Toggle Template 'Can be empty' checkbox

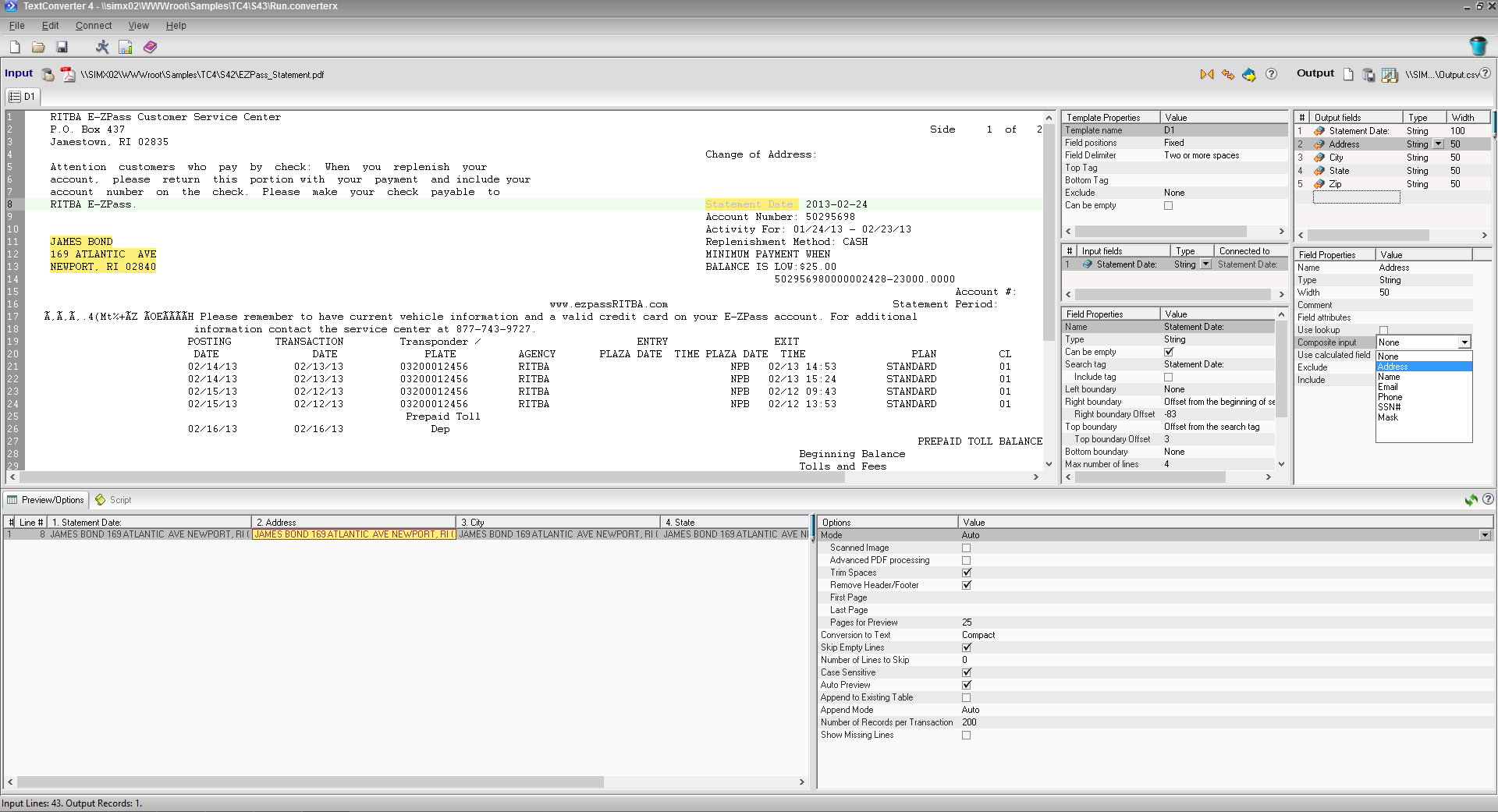[1168, 206]
